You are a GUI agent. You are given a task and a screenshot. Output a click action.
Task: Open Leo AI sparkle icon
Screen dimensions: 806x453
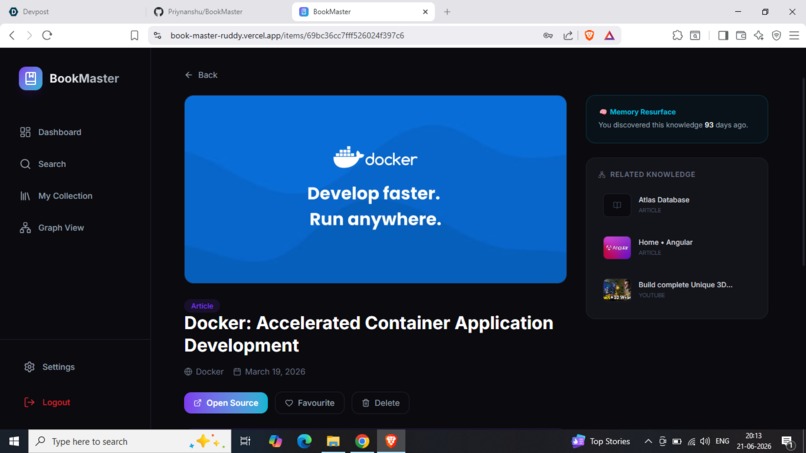click(x=759, y=35)
